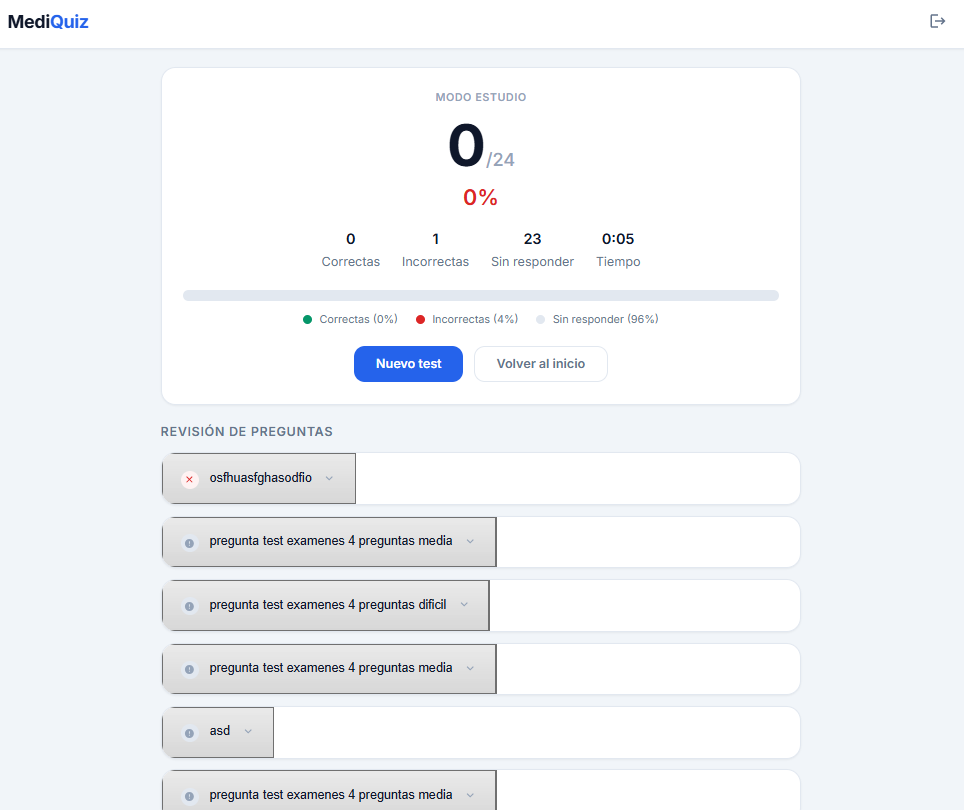Click the results progress bar
Image resolution: width=964 pixels, height=810 pixels.
coord(480,295)
